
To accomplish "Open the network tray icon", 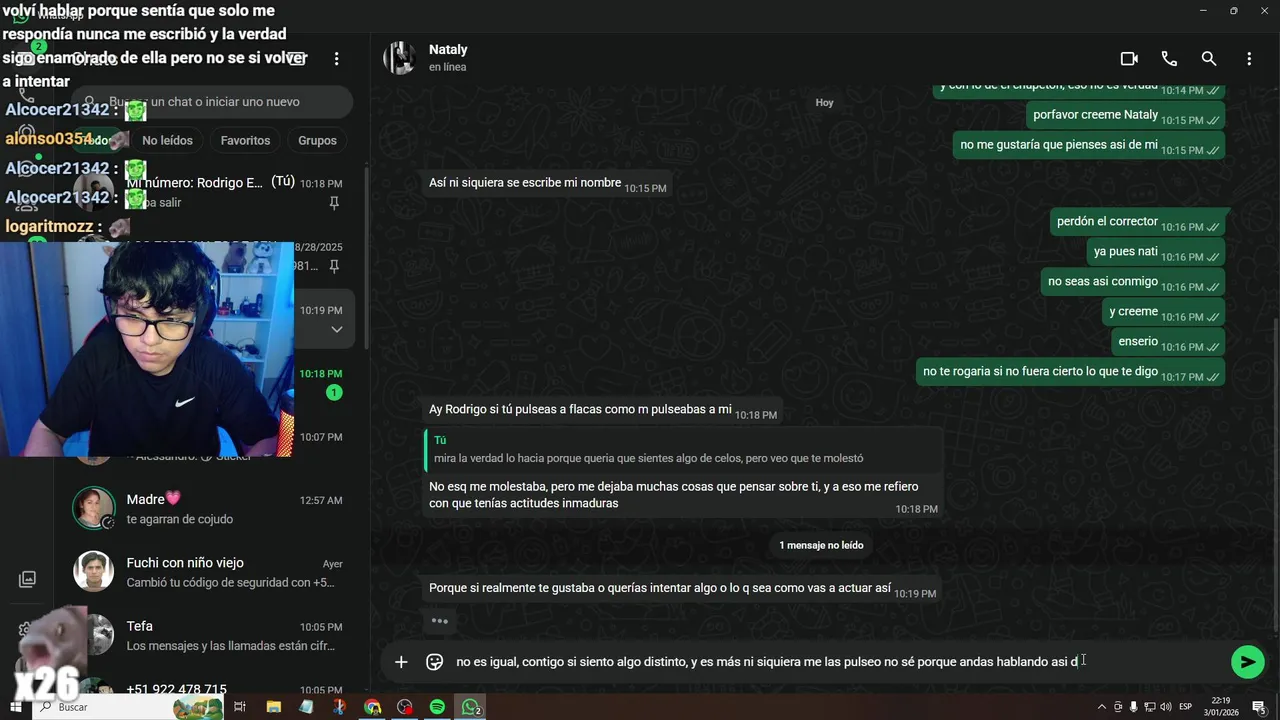I will [1149, 707].
